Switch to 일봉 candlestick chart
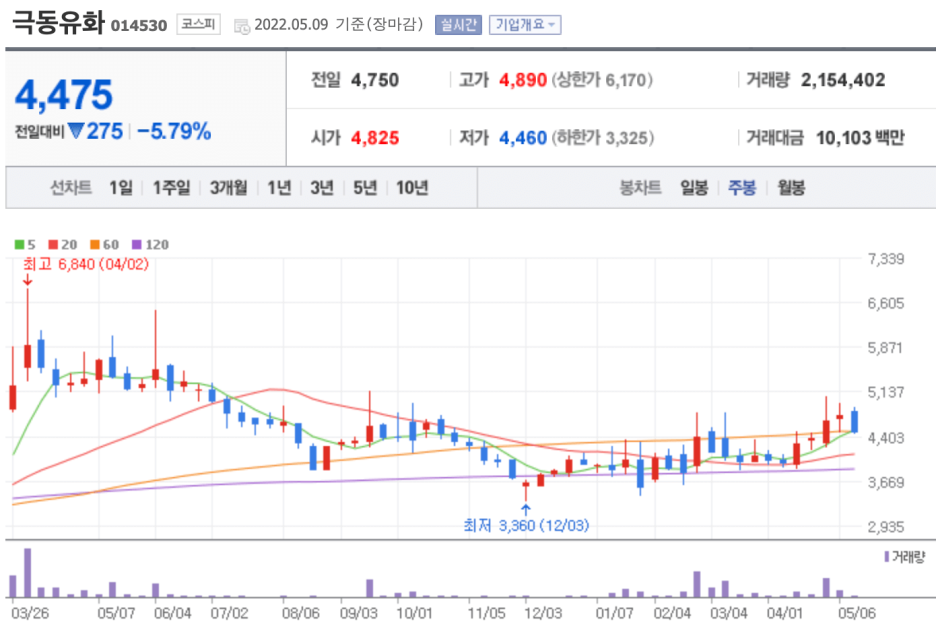Image resolution: width=936 pixels, height=636 pixels. [x=694, y=188]
